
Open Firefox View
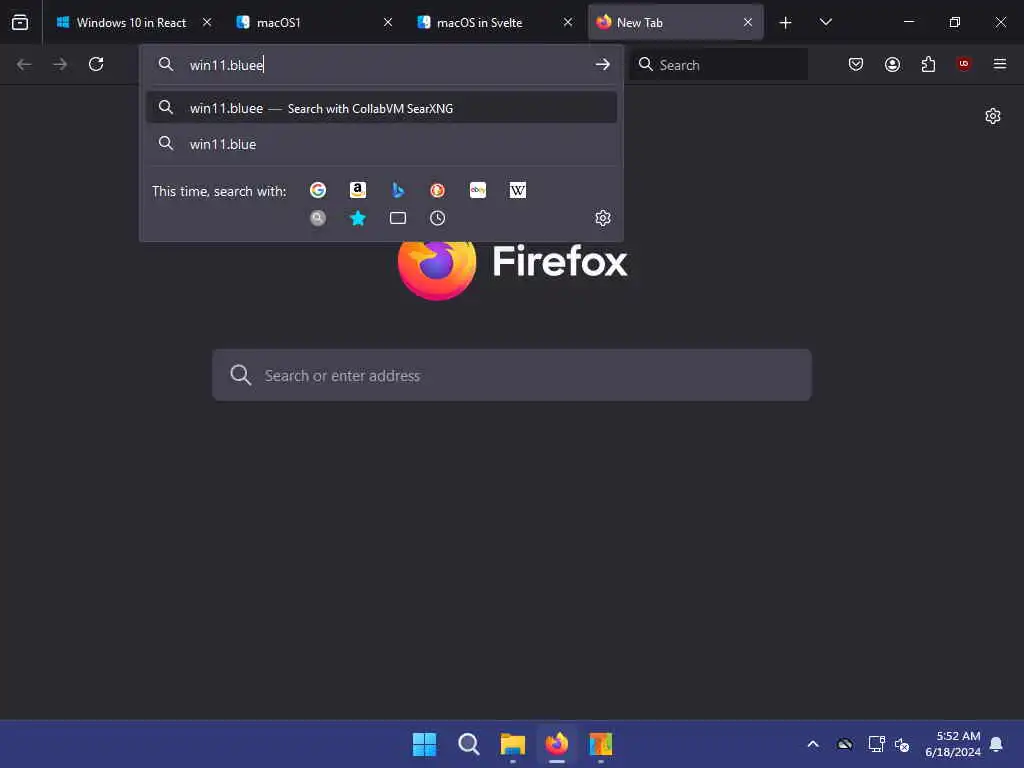point(20,22)
